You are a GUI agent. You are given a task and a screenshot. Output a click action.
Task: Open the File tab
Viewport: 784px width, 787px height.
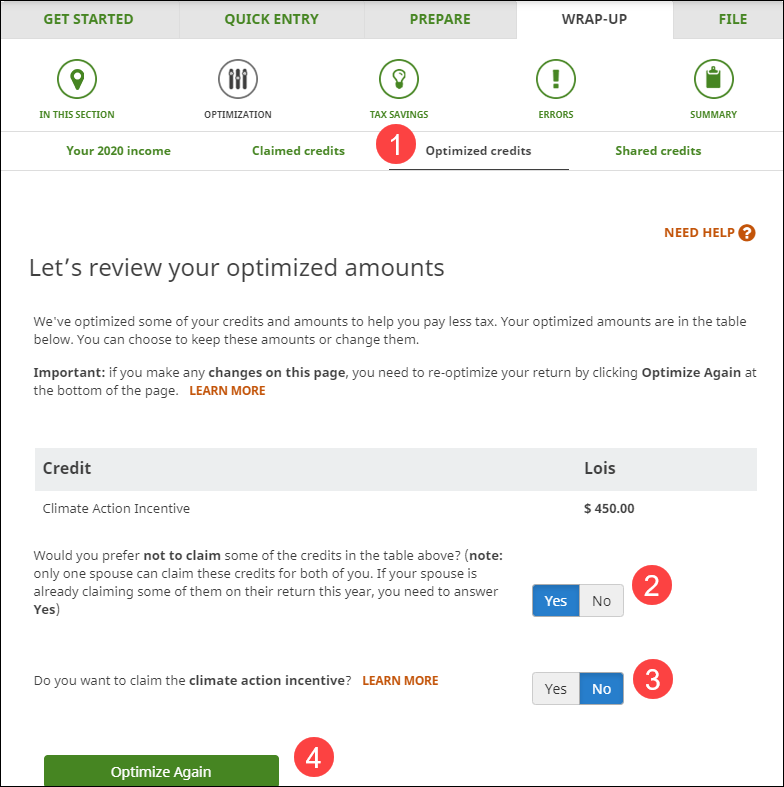[732, 19]
